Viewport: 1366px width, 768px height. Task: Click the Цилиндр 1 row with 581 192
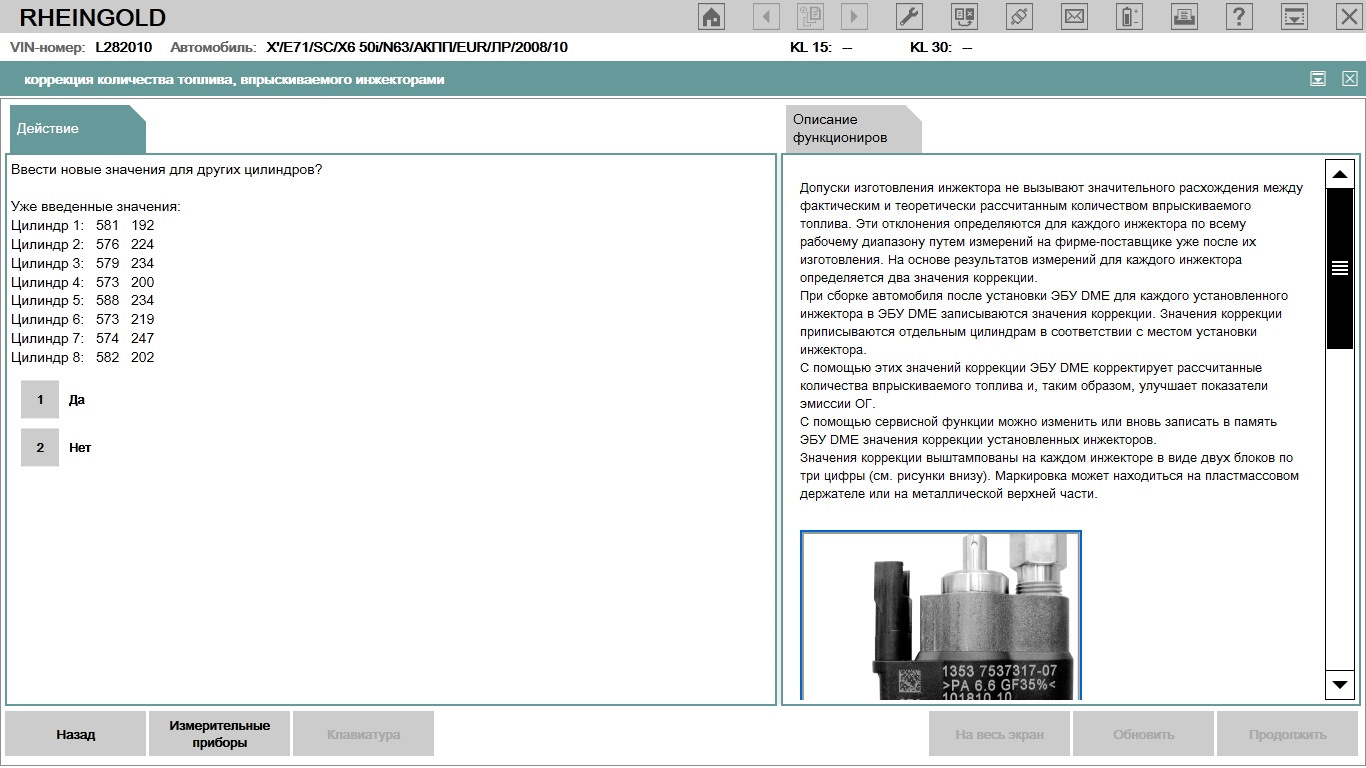coord(83,226)
